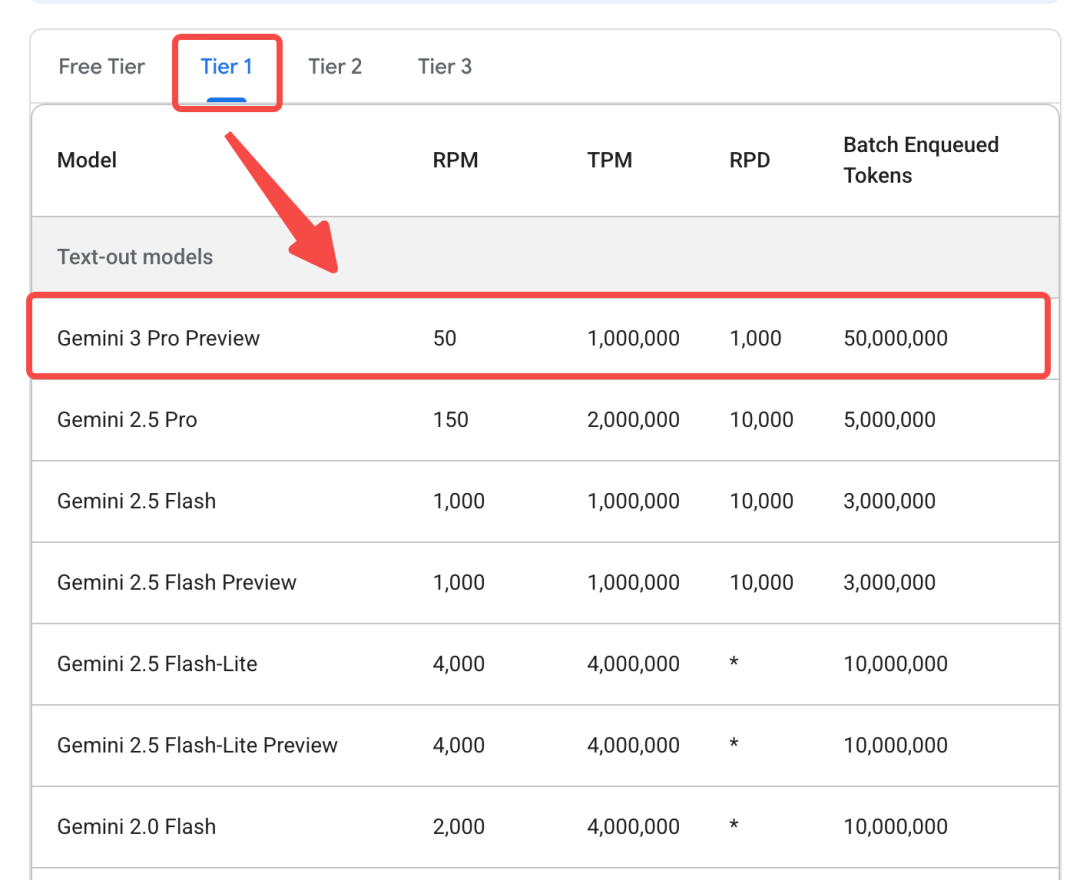Switch to the Tier 3 tab
Viewport: 1080px width, 880px height.
coord(445,67)
